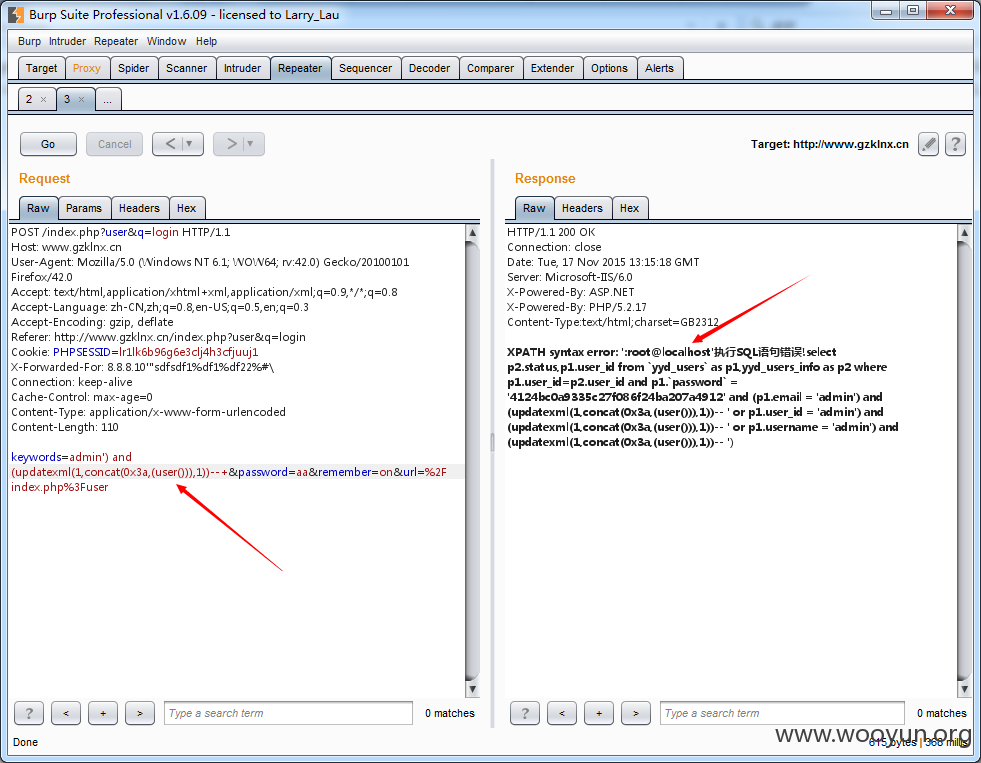Screen dimensions: 981x763
Task: Click the pencil edit target icon
Action: pos(928,144)
